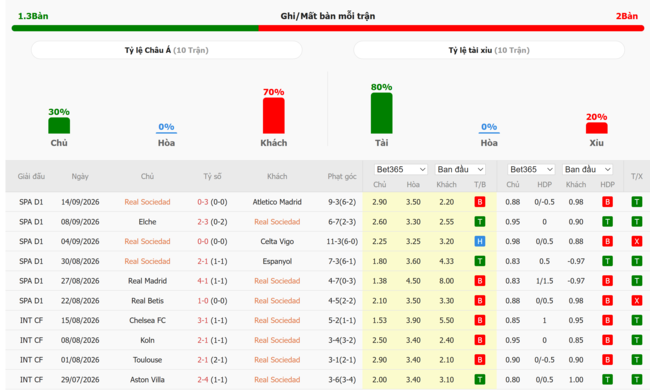This screenshot has width=650, height=391.
Task: Open Ban đầu dropdown above the rightmost HDP column
Action: tap(587, 169)
